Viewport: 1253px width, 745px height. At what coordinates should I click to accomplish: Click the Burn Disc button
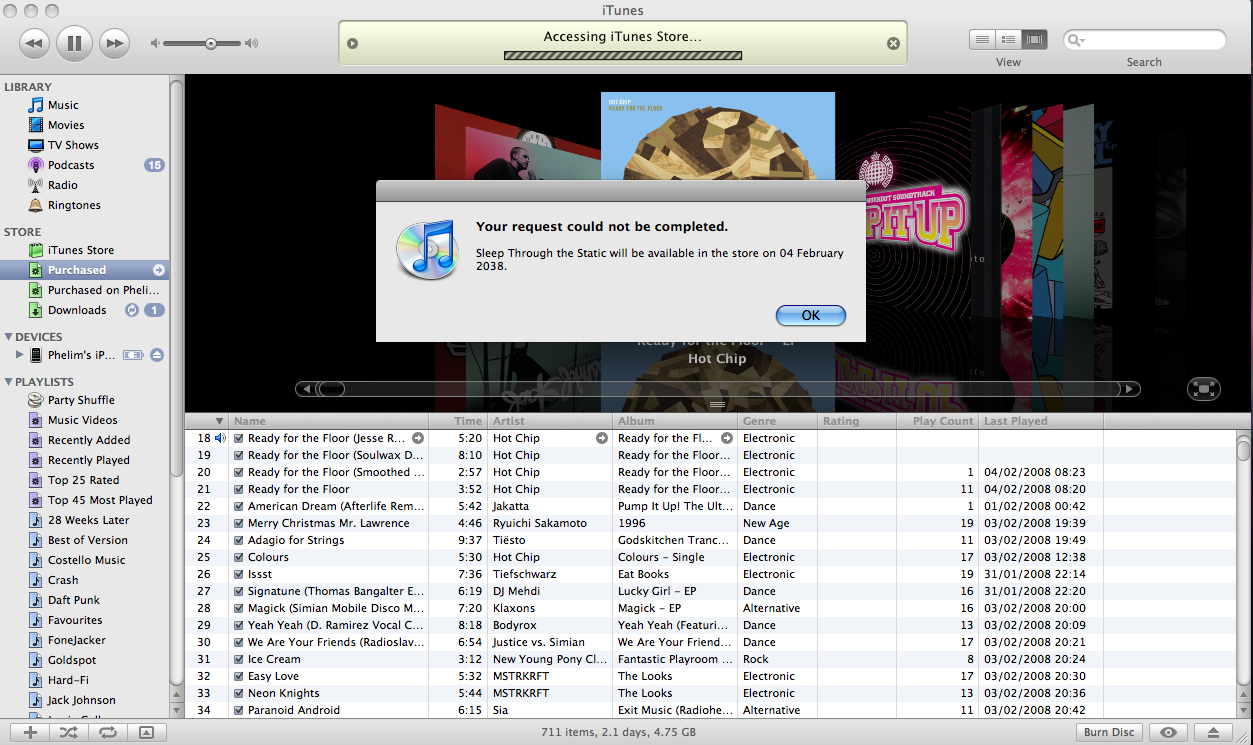pyautogui.click(x=1109, y=732)
